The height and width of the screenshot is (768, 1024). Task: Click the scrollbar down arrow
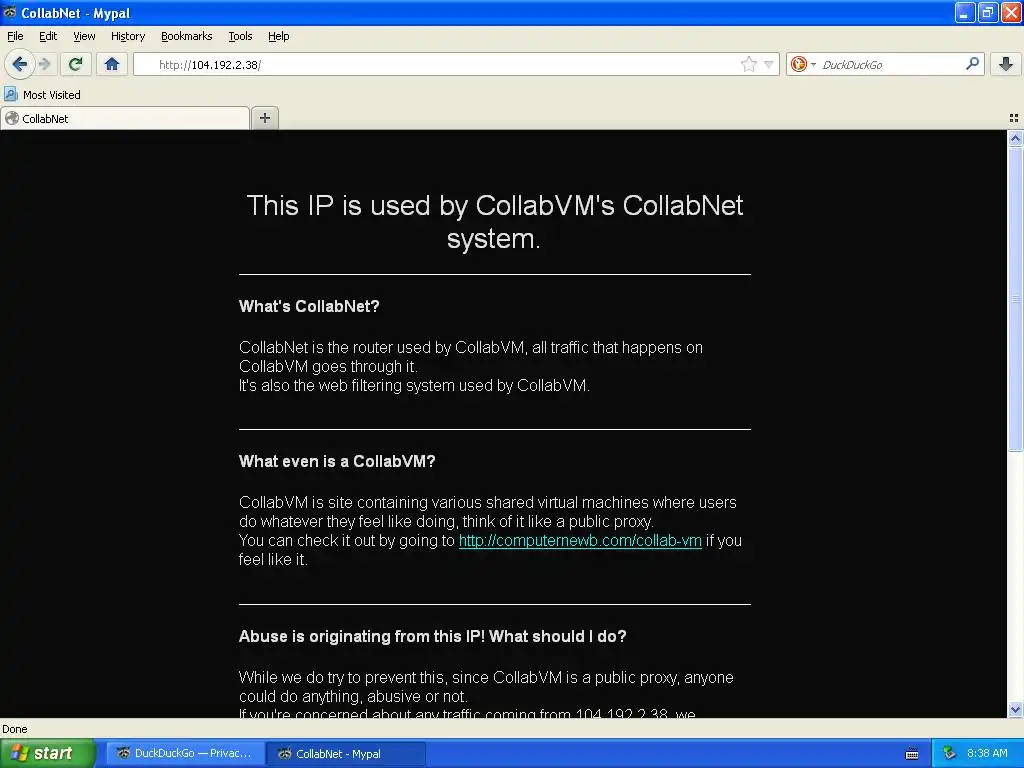pos(1015,709)
